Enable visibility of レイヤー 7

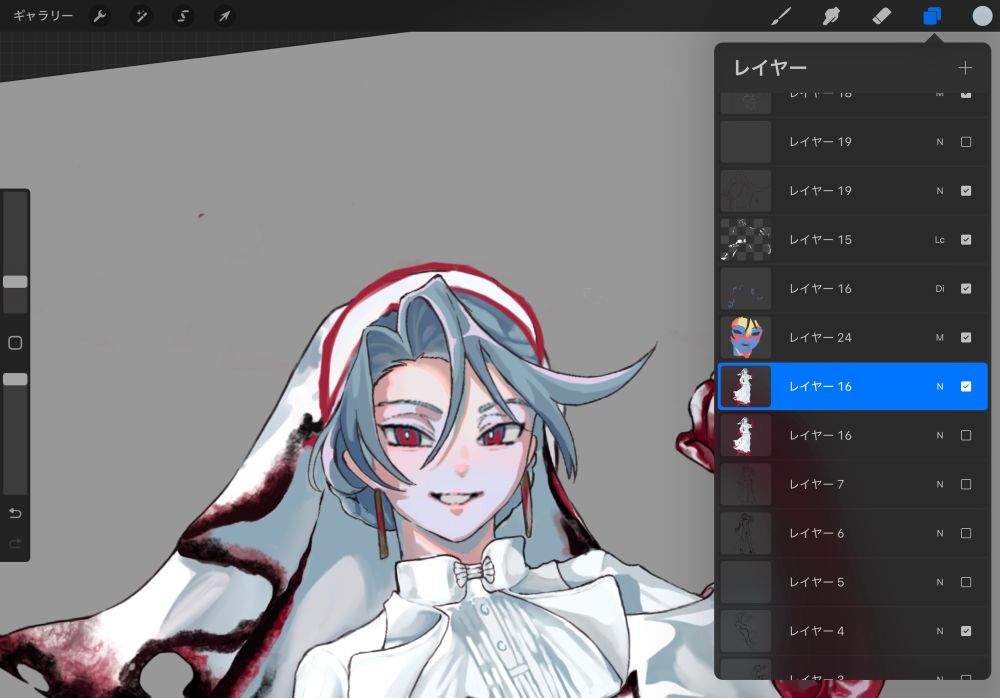coord(966,484)
